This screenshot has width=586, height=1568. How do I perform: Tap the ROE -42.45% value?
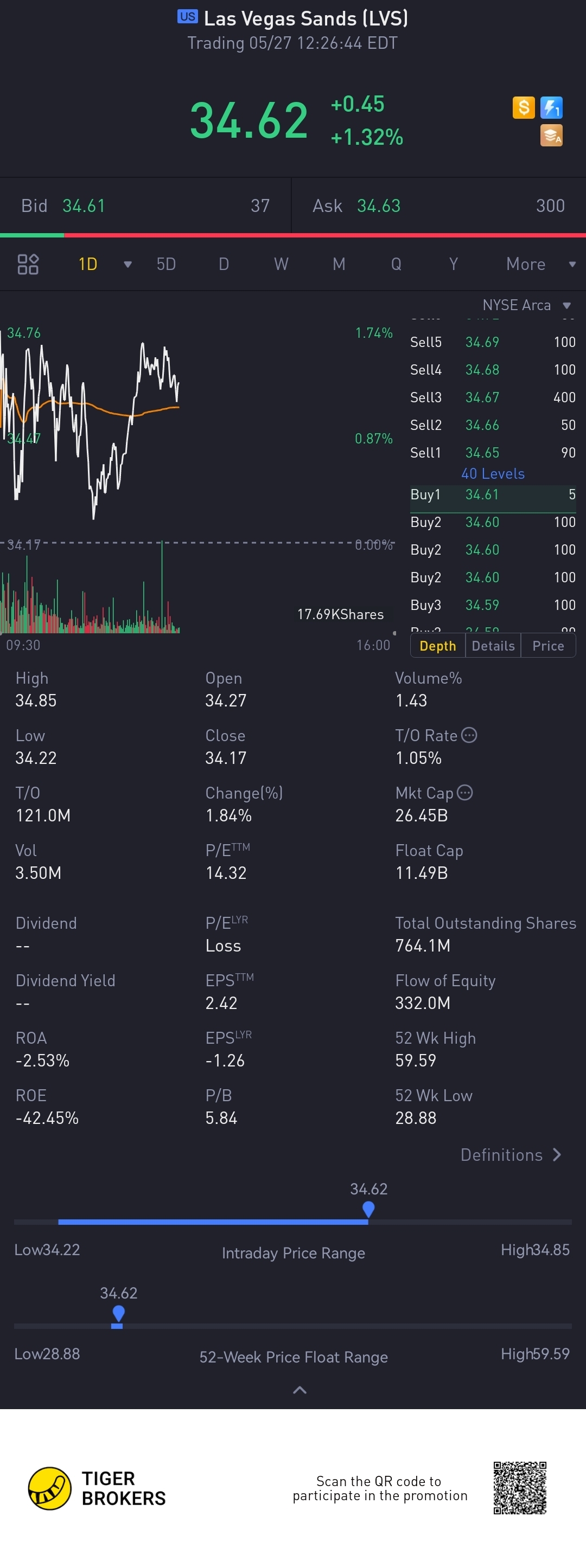click(47, 1117)
